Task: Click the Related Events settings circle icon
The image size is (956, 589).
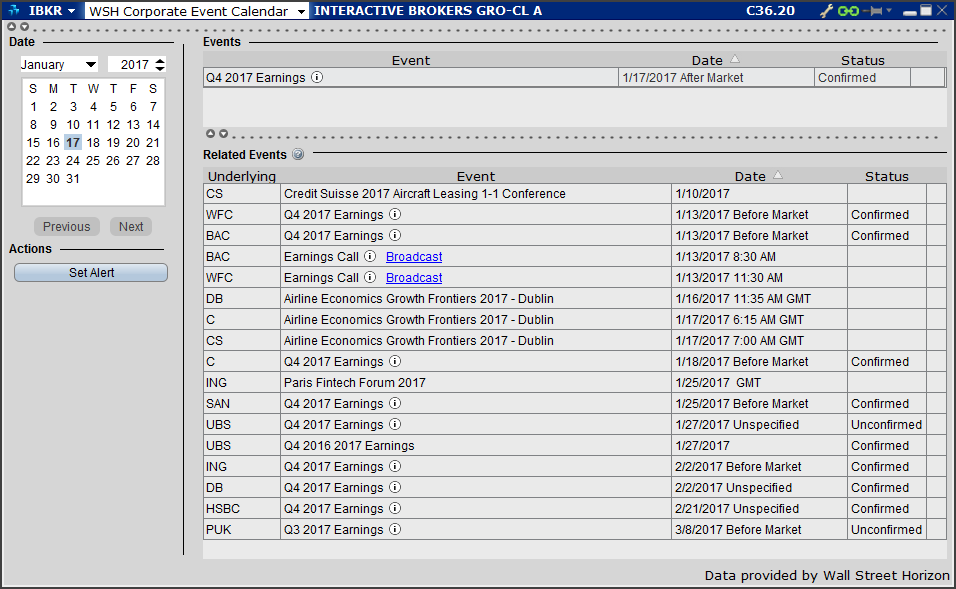Action: 298,154
